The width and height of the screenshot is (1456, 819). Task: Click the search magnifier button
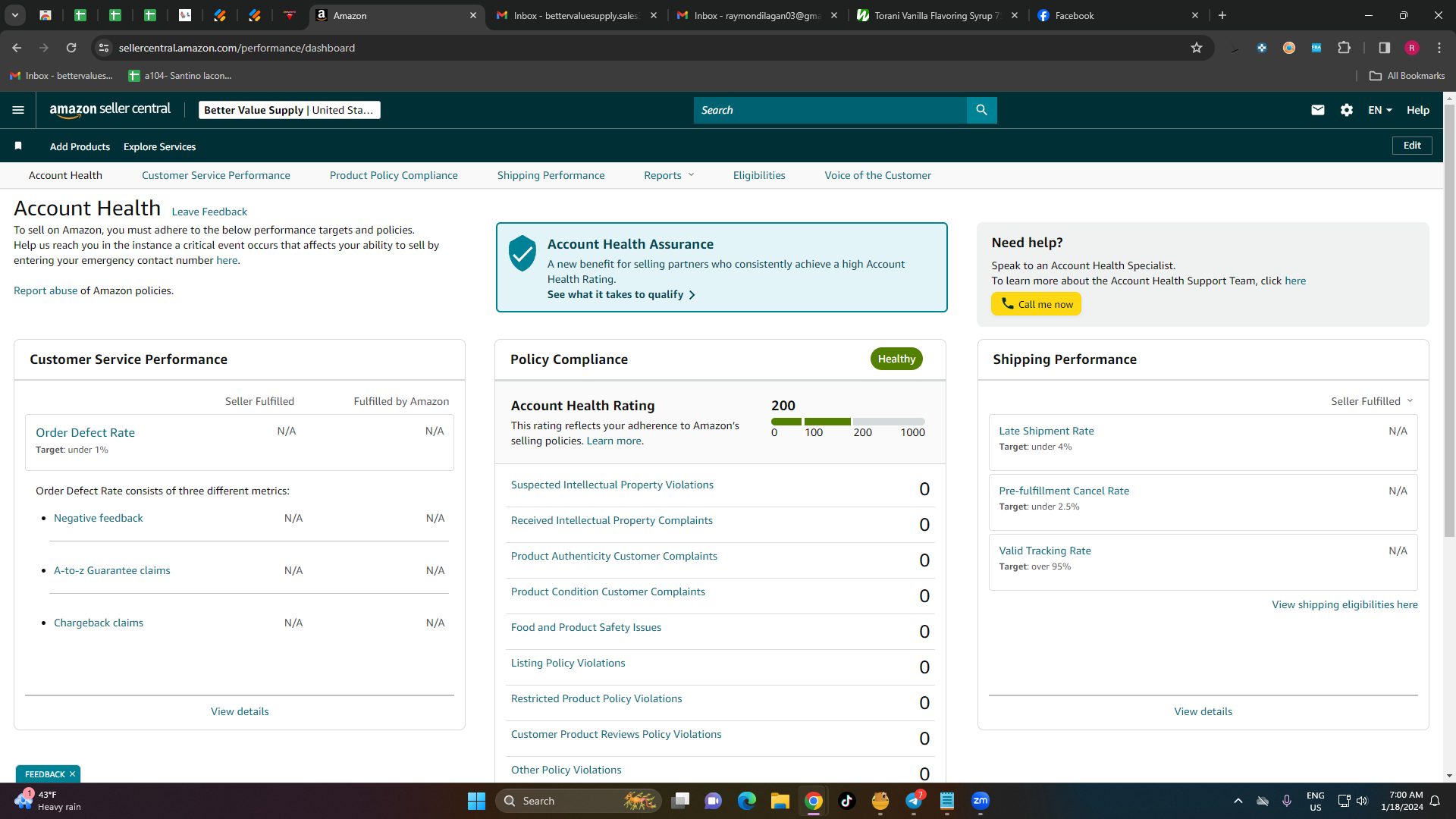(981, 110)
